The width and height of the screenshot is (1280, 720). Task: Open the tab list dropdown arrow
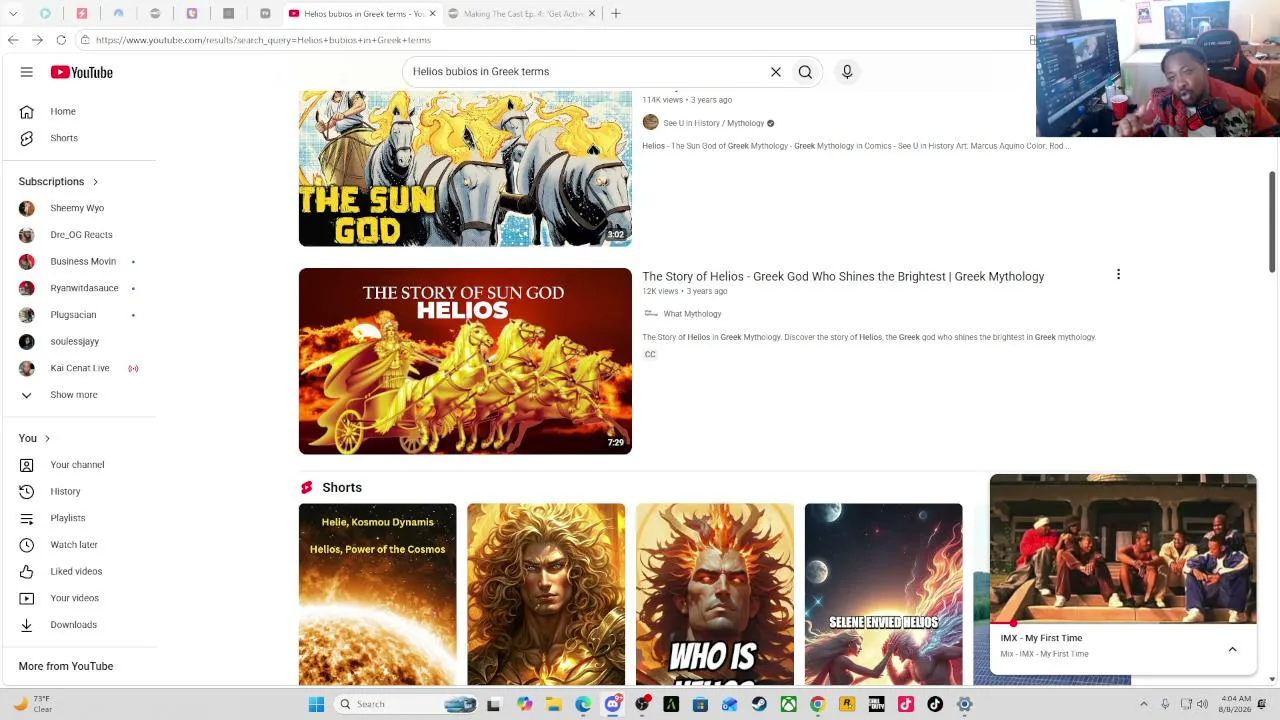(x=13, y=14)
